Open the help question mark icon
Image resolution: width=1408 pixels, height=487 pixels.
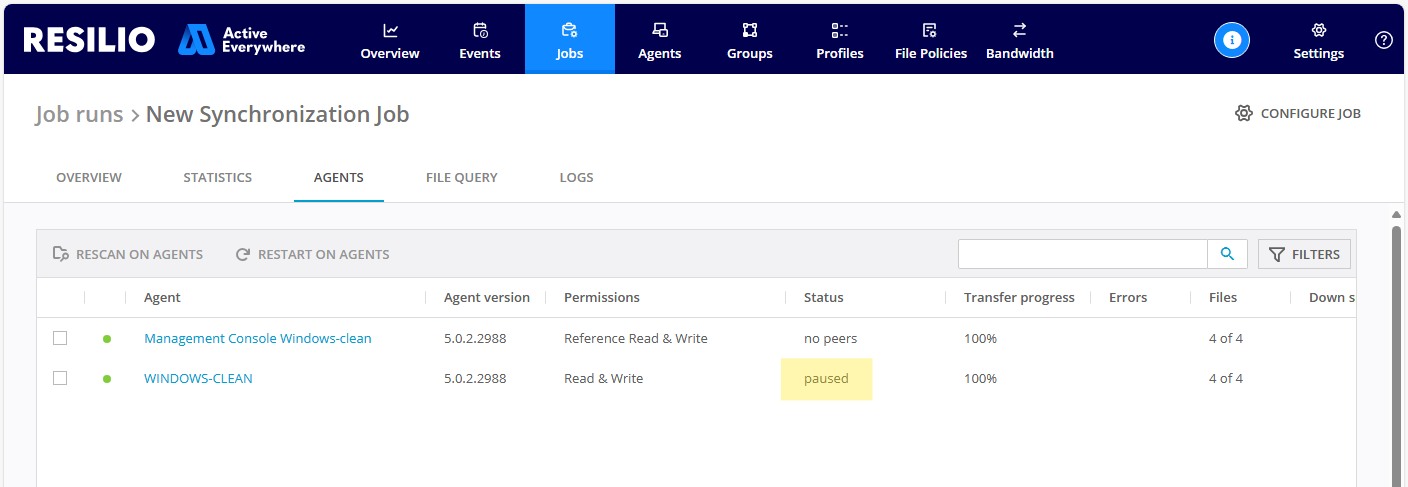[x=1384, y=40]
